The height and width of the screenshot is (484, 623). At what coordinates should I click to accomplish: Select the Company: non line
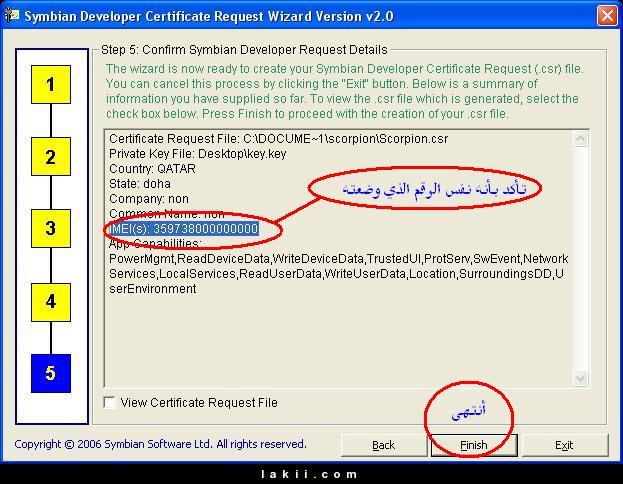pyautogui.click(x=149, y=199)
